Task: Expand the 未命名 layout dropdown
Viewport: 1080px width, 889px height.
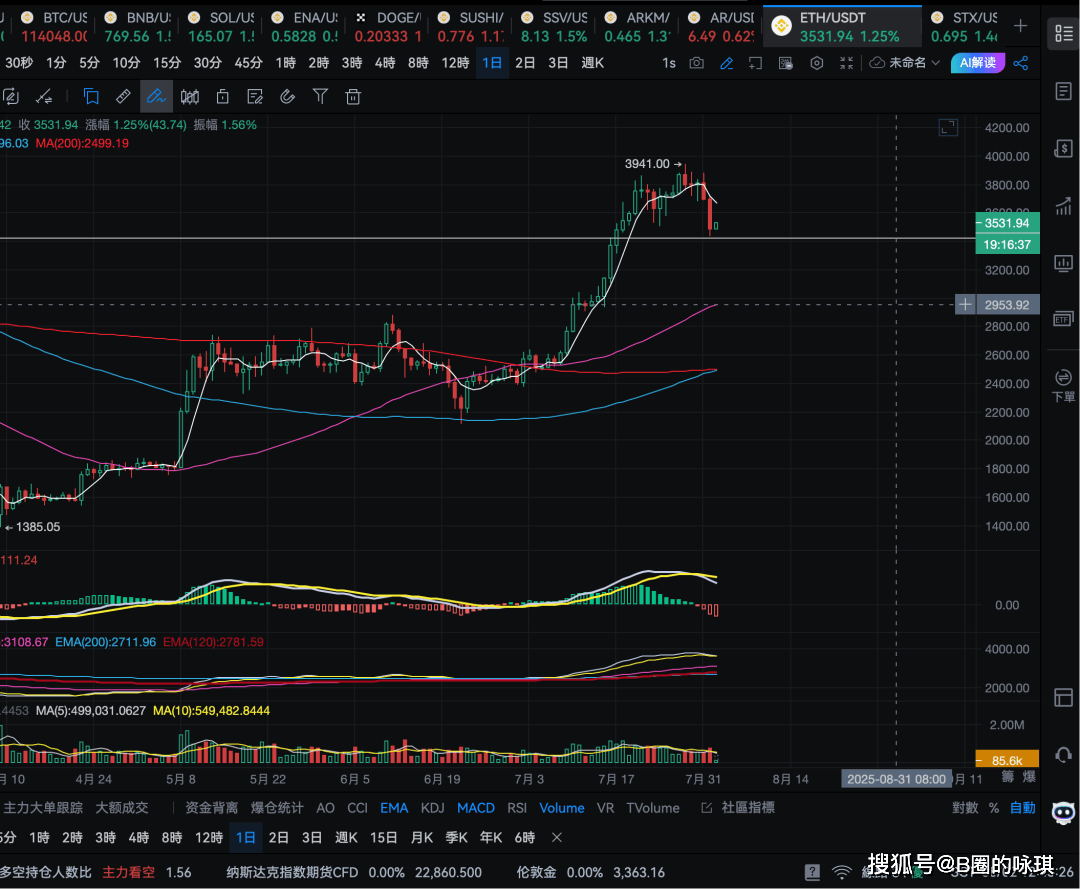Action: [x=906, y=63]
